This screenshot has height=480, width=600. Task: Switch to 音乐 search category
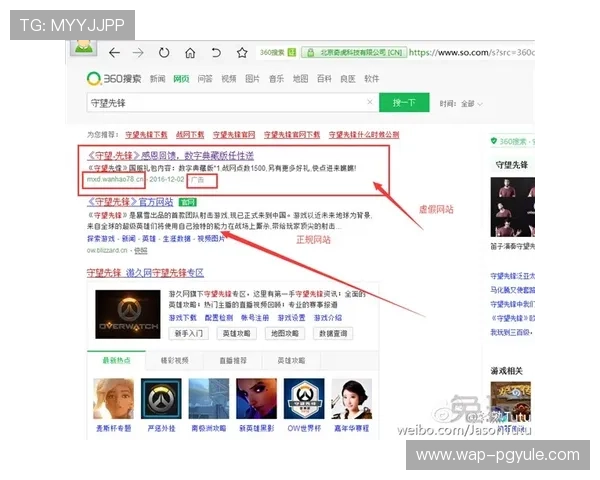click(x=276, y=79)
